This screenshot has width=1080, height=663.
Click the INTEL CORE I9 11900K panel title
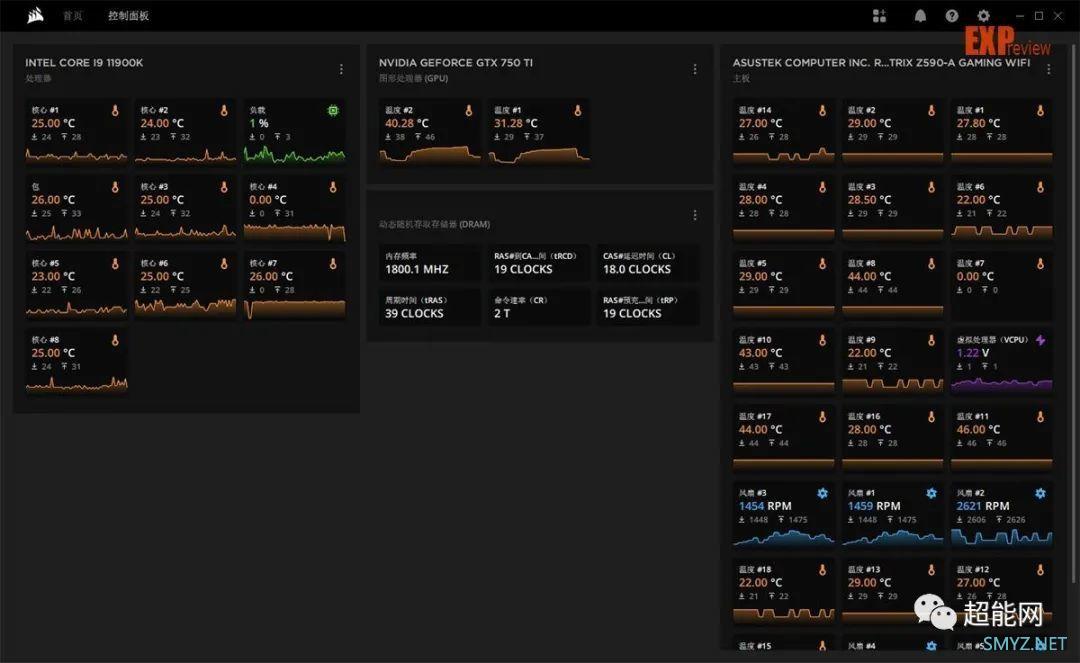[84, 63]
